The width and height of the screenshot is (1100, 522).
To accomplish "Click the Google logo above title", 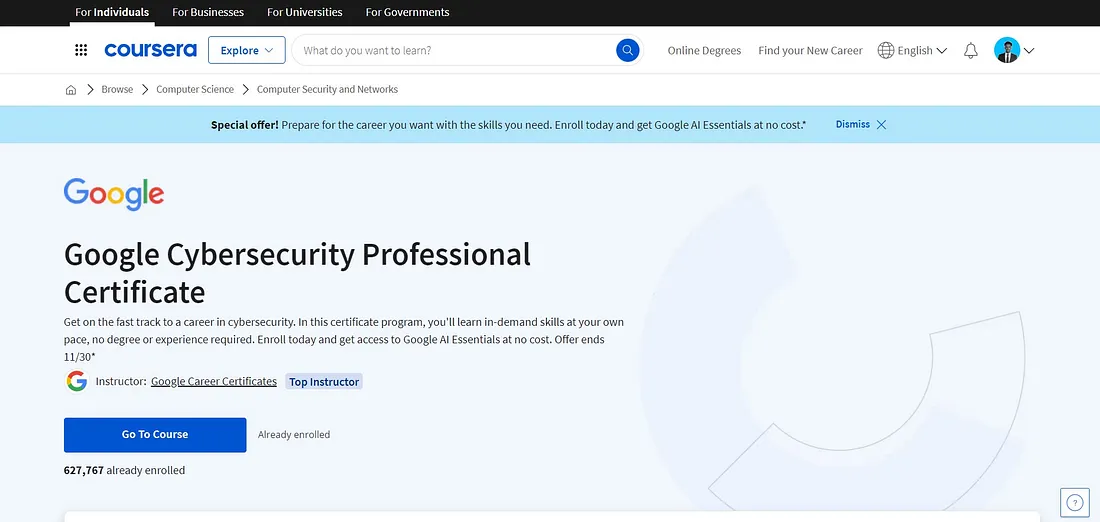I will coord(114,194).
